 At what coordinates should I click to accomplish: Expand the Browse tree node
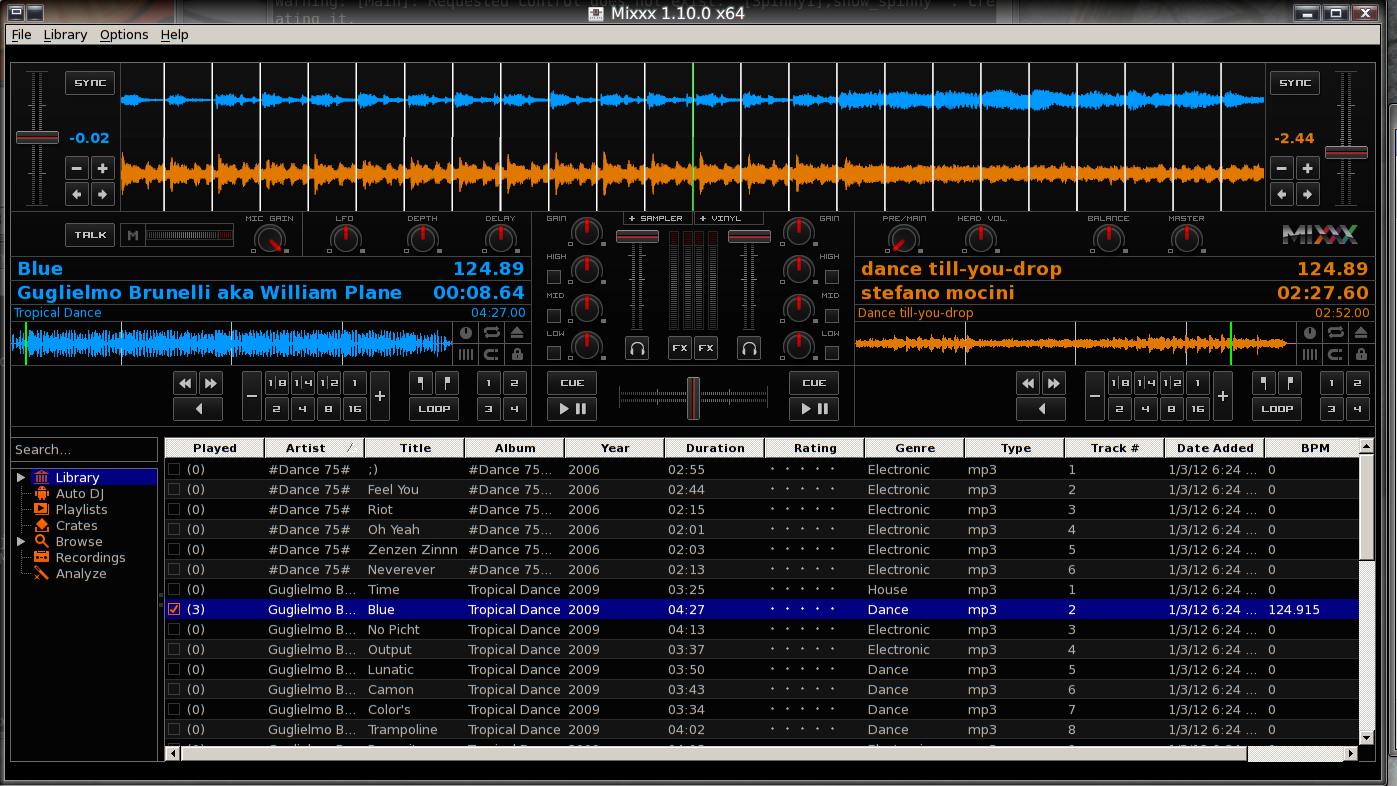pyautogui.click(x=21, y=542)
